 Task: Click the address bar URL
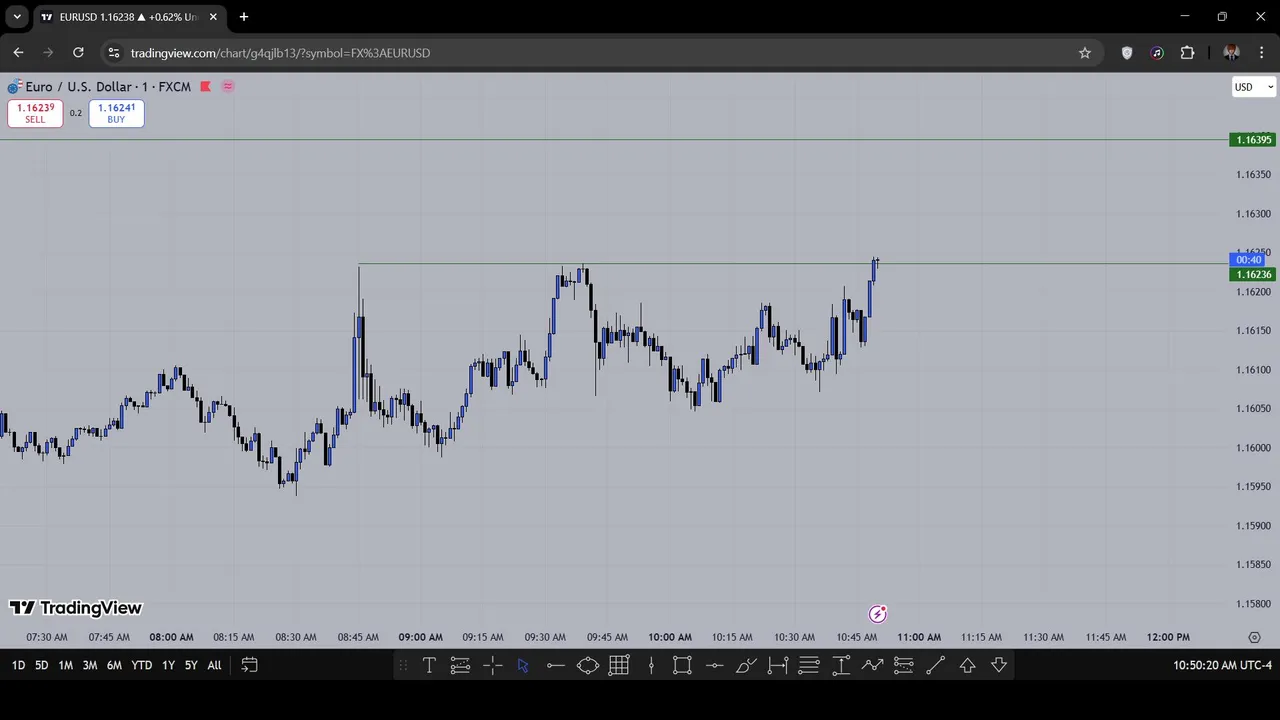coord(280,53)
